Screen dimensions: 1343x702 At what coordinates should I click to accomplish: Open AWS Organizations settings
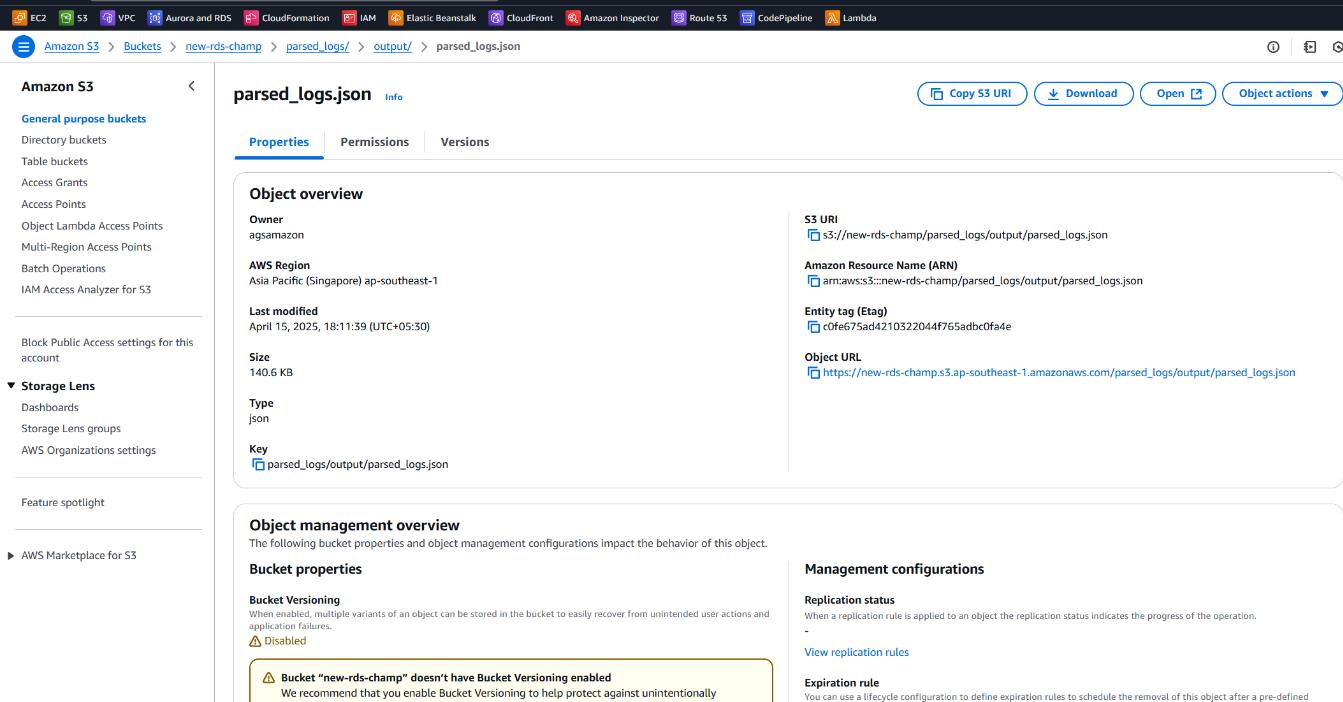pos(89,451)
